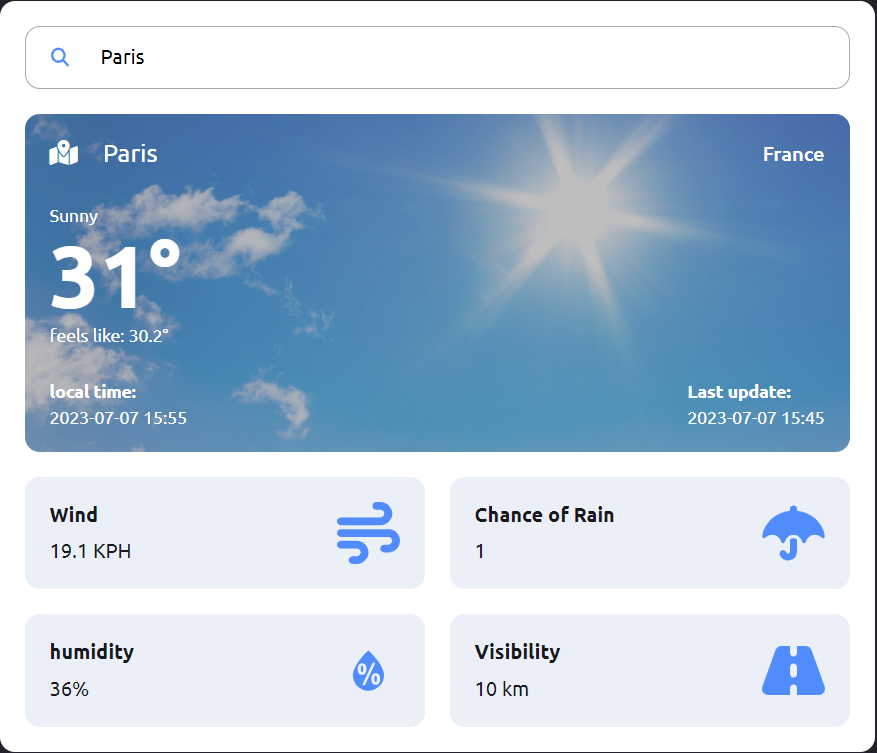Screen dimensions: 877x753
Task: Click the local time: label
Action: click(x=93, y=392)
